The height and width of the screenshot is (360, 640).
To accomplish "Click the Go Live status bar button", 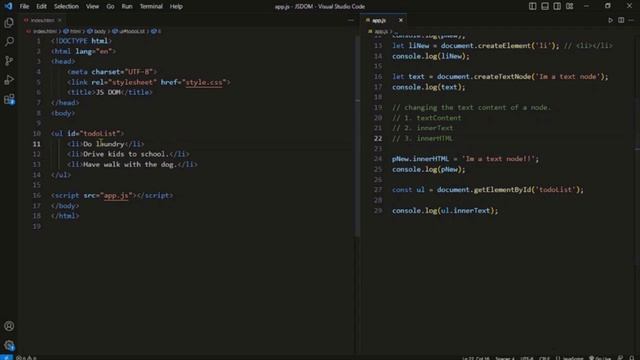I will click(x=600, y=358).
